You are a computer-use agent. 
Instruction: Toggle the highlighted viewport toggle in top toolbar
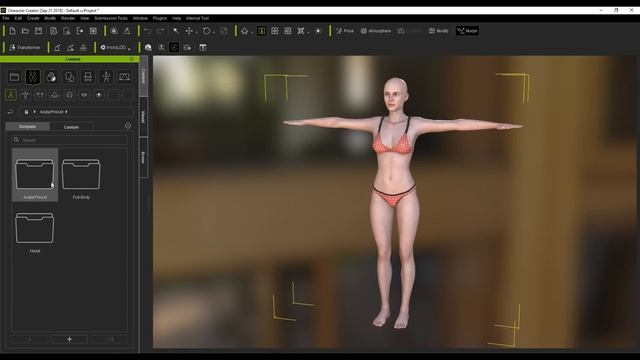pyautogui.click(x=262, y=31)
